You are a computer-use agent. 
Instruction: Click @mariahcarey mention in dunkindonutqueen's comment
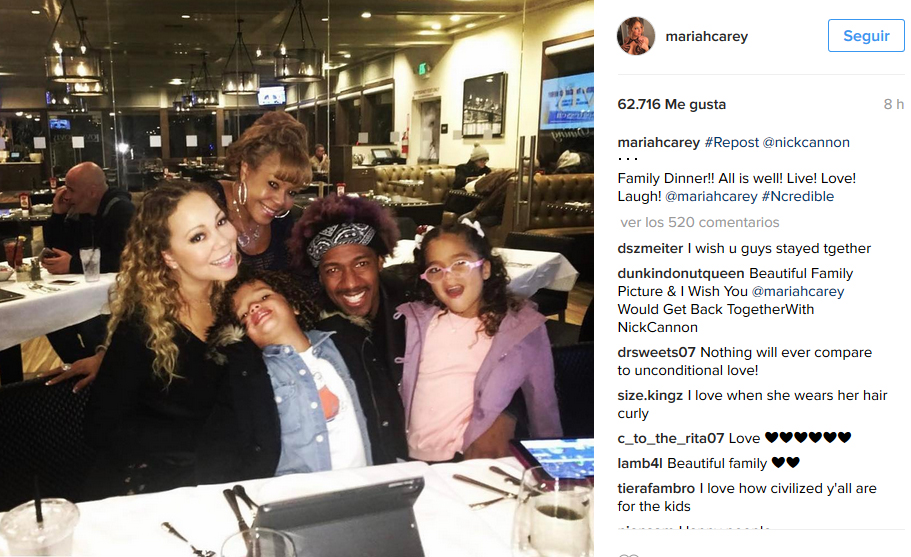[798, 292]
